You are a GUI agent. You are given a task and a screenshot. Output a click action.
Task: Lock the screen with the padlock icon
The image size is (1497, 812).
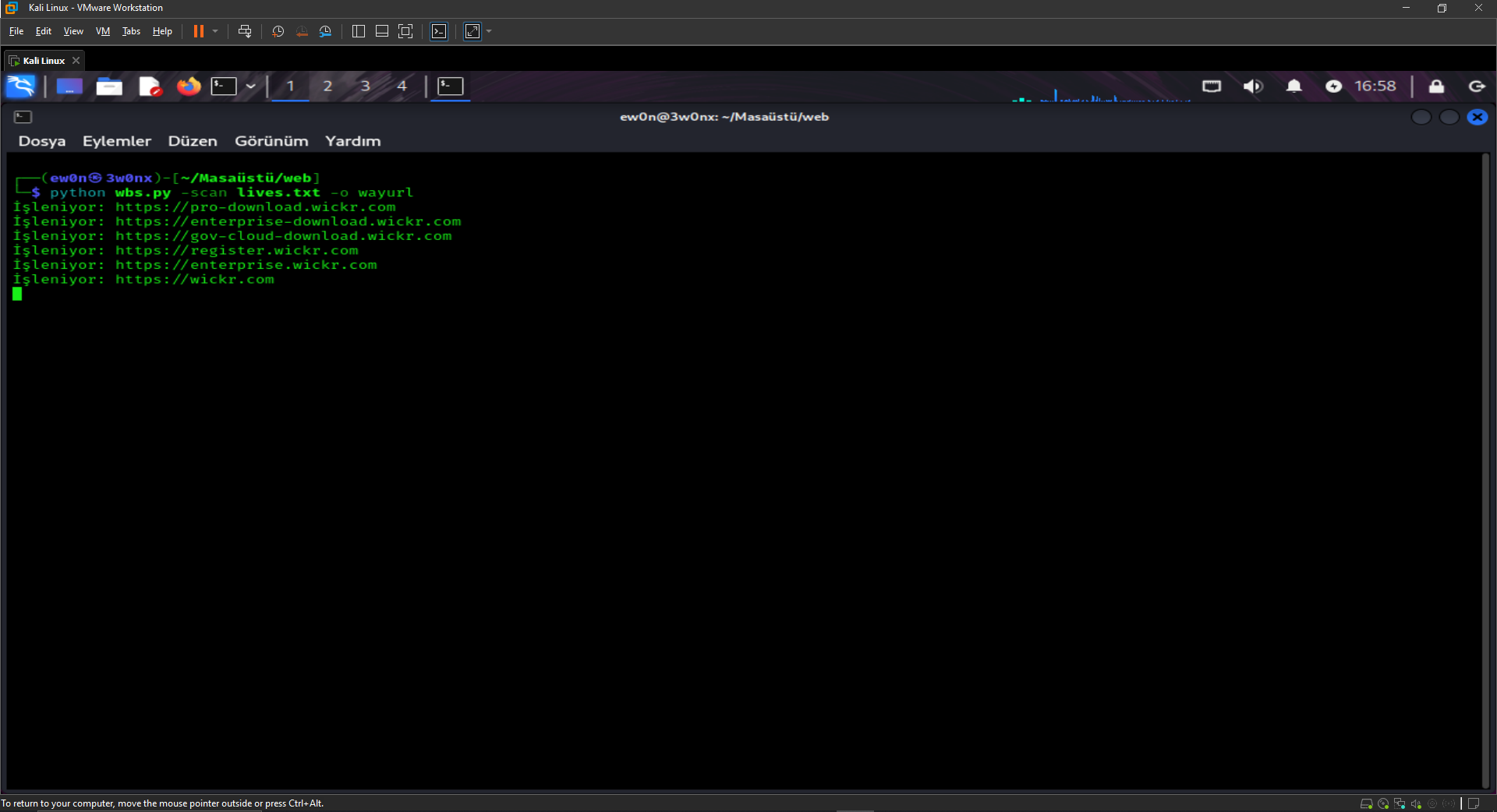pyautogui.click(x=1436, y=86)
